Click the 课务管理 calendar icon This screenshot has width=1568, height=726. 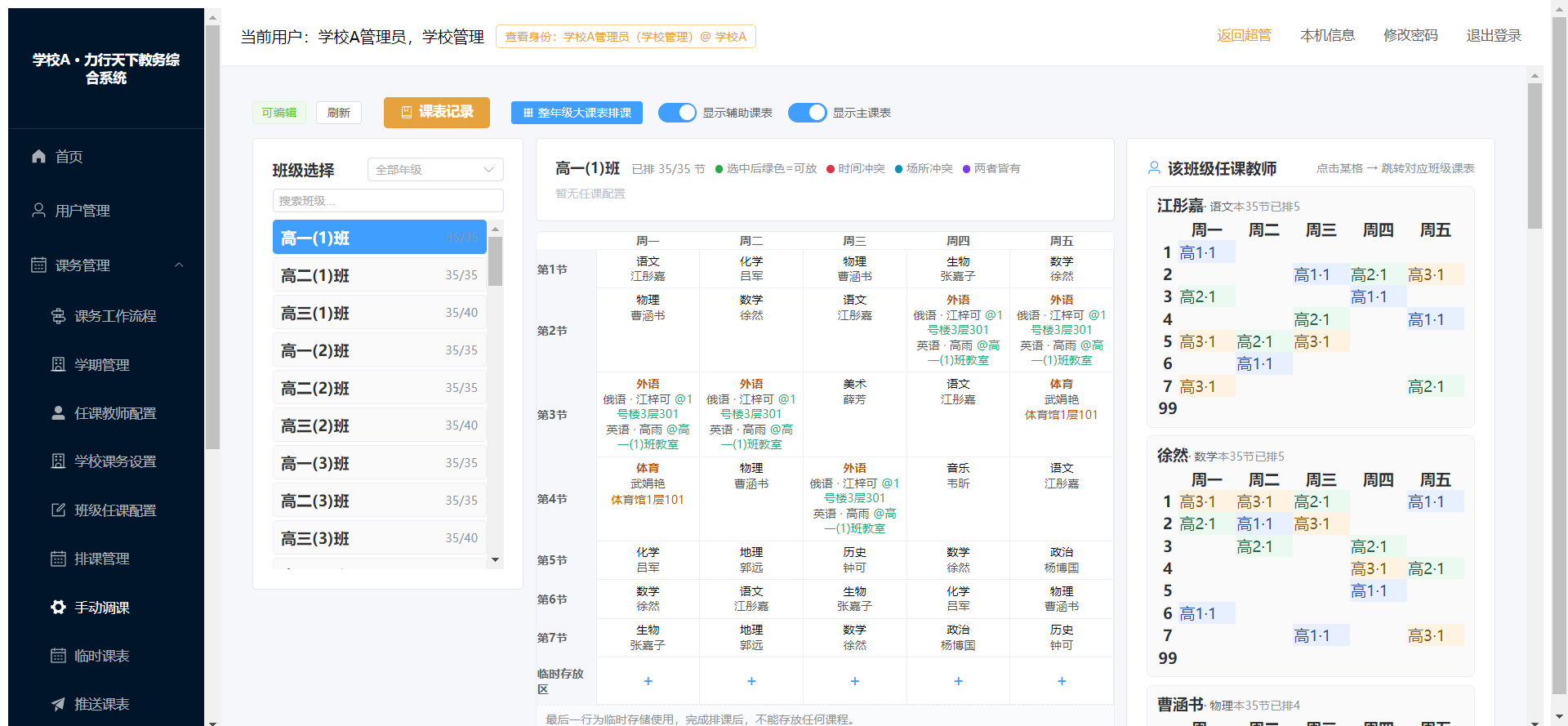tap(38, 265)
